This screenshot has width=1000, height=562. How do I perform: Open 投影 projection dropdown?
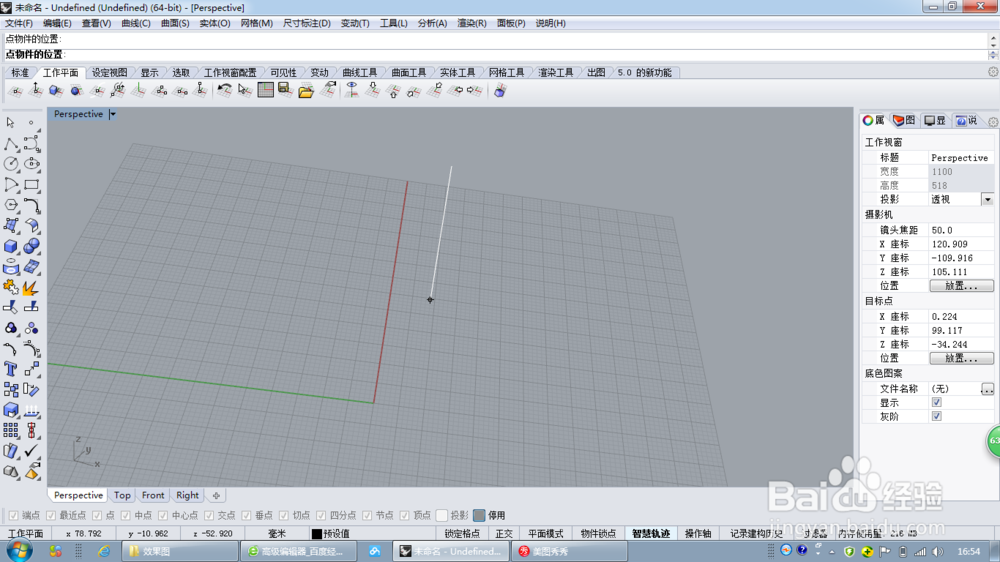(x=987, y=200)
